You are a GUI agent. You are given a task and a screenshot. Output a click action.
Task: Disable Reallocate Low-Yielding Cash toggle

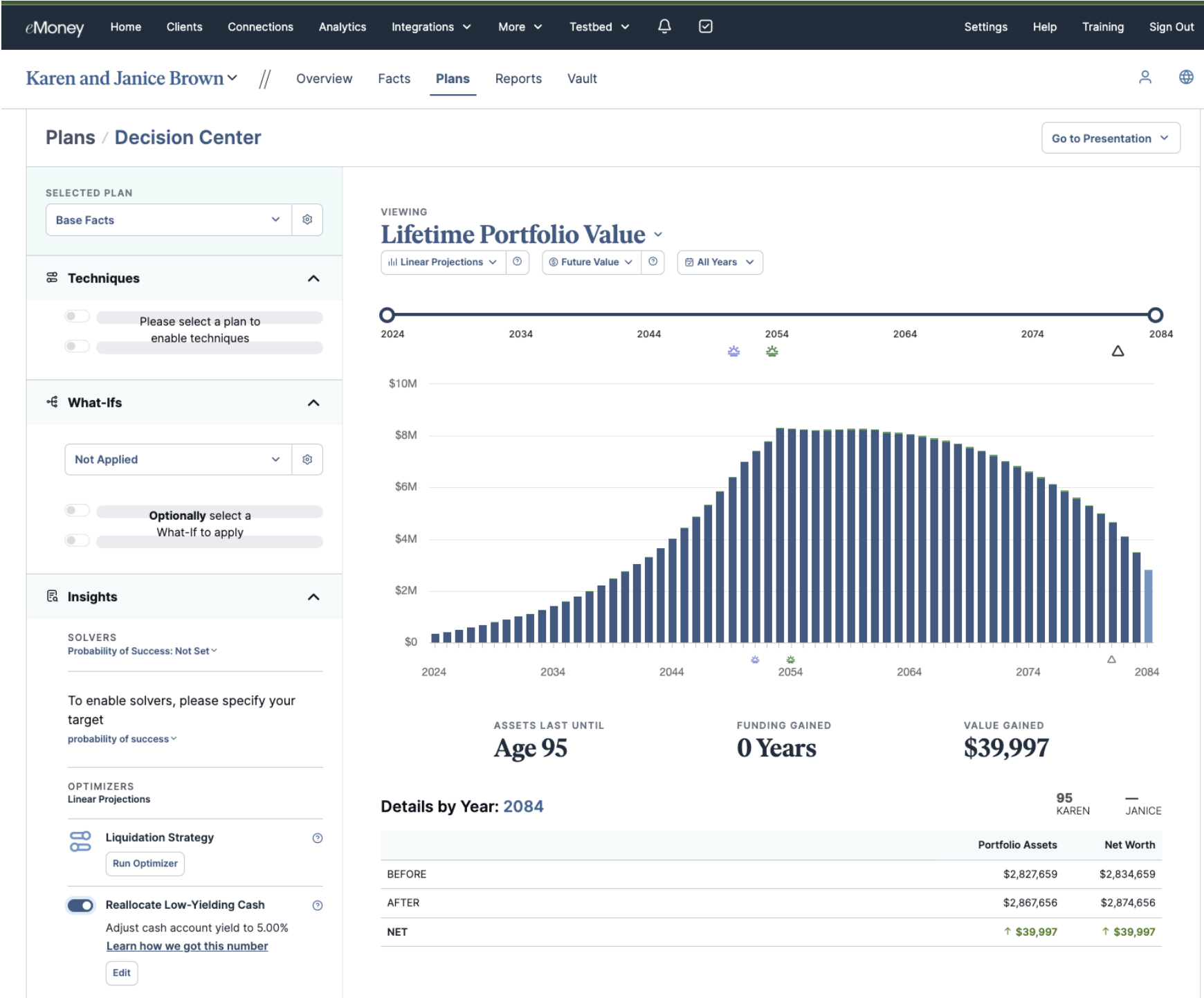coord(80,905)
